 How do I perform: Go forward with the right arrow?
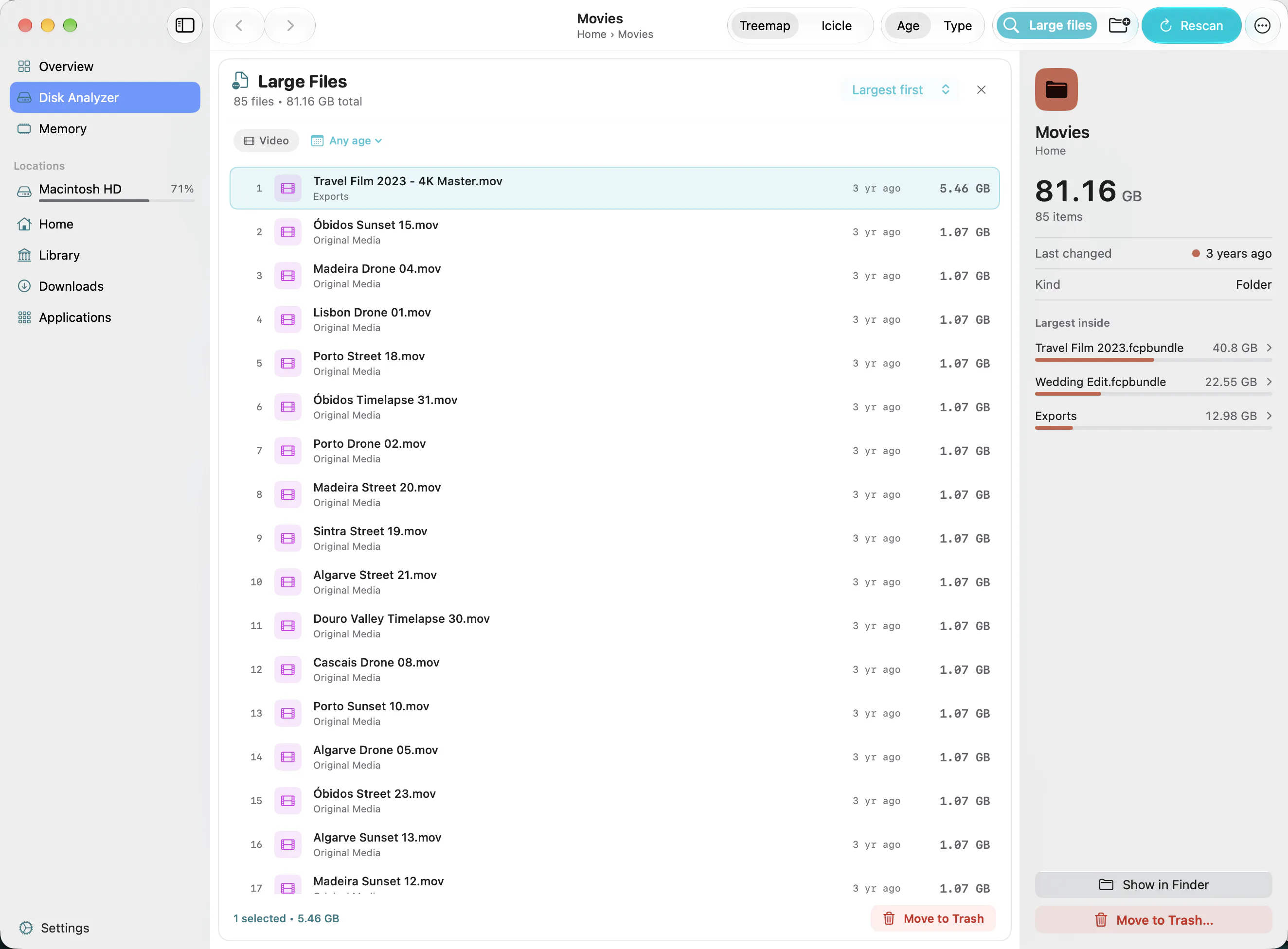point(290,25)
